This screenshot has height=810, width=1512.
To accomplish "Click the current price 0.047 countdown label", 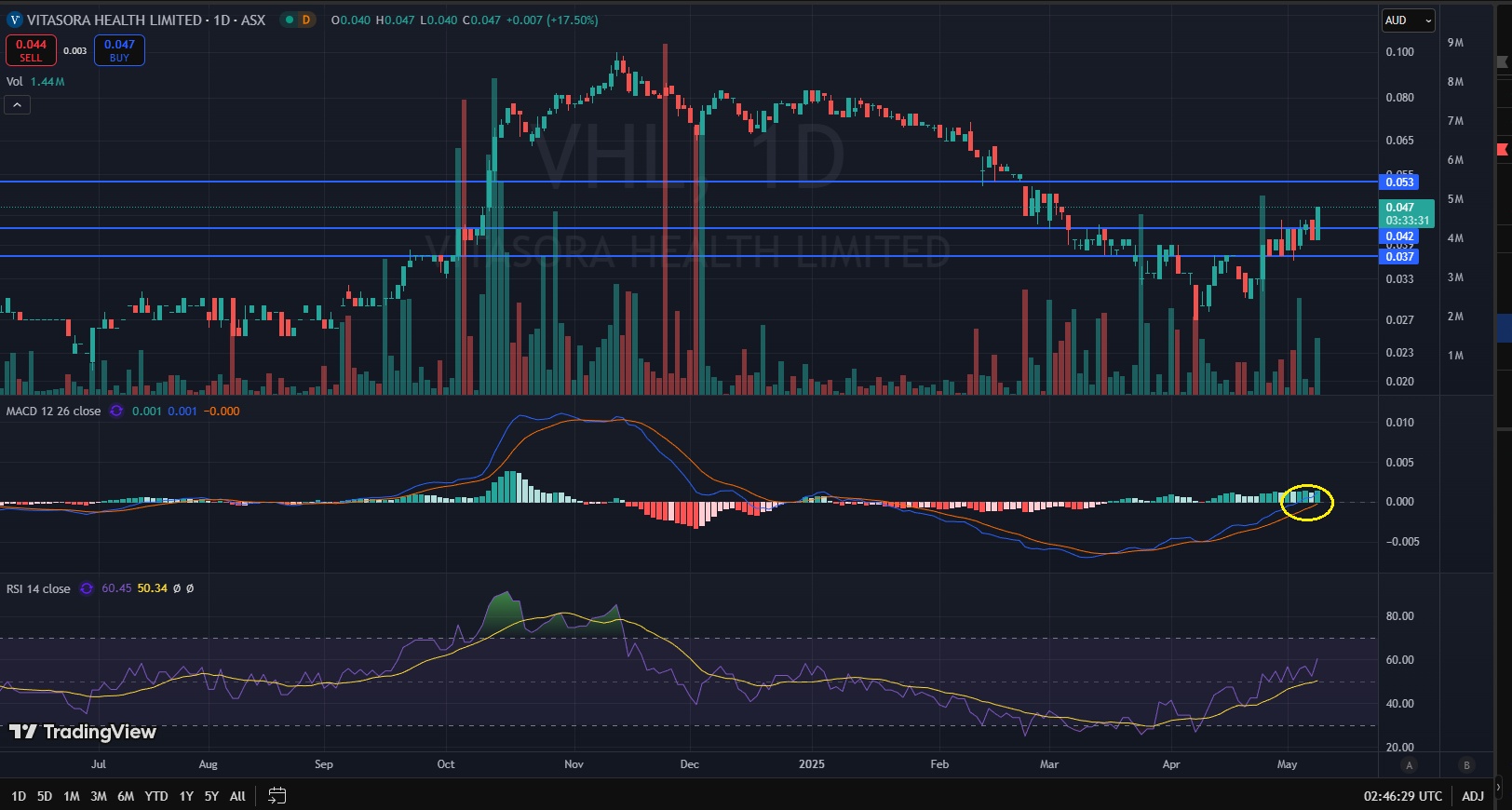I will [1407, 214].
